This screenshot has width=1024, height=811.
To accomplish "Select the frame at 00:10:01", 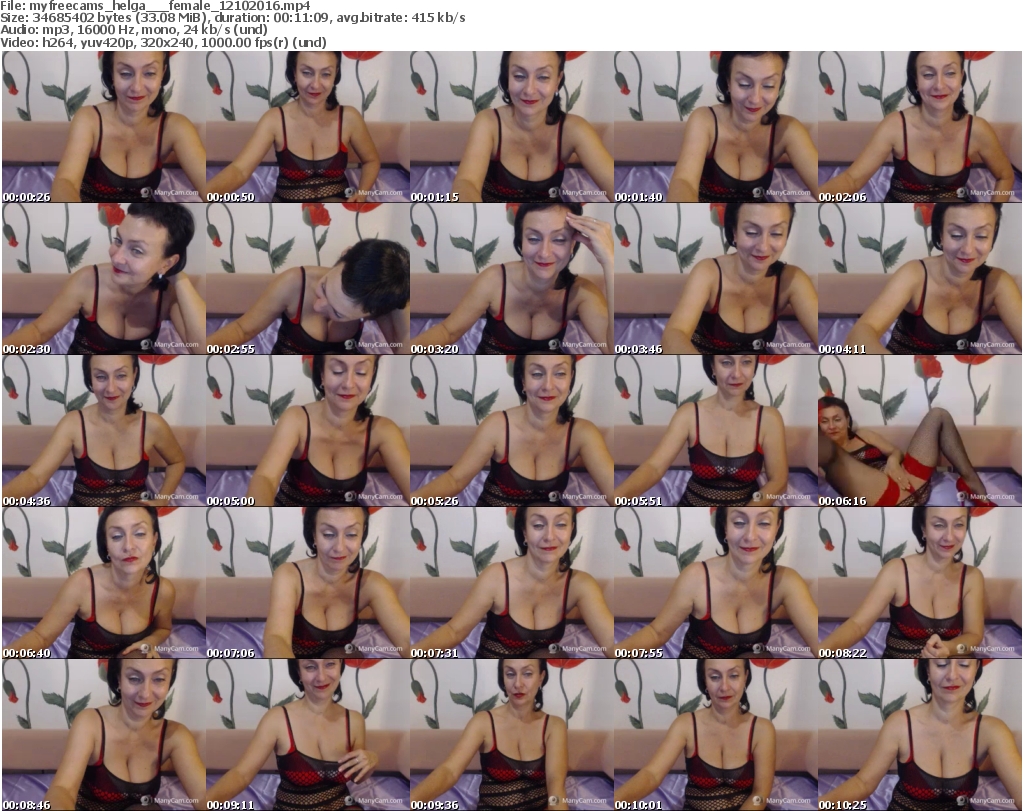I will (x=715, y=735).
